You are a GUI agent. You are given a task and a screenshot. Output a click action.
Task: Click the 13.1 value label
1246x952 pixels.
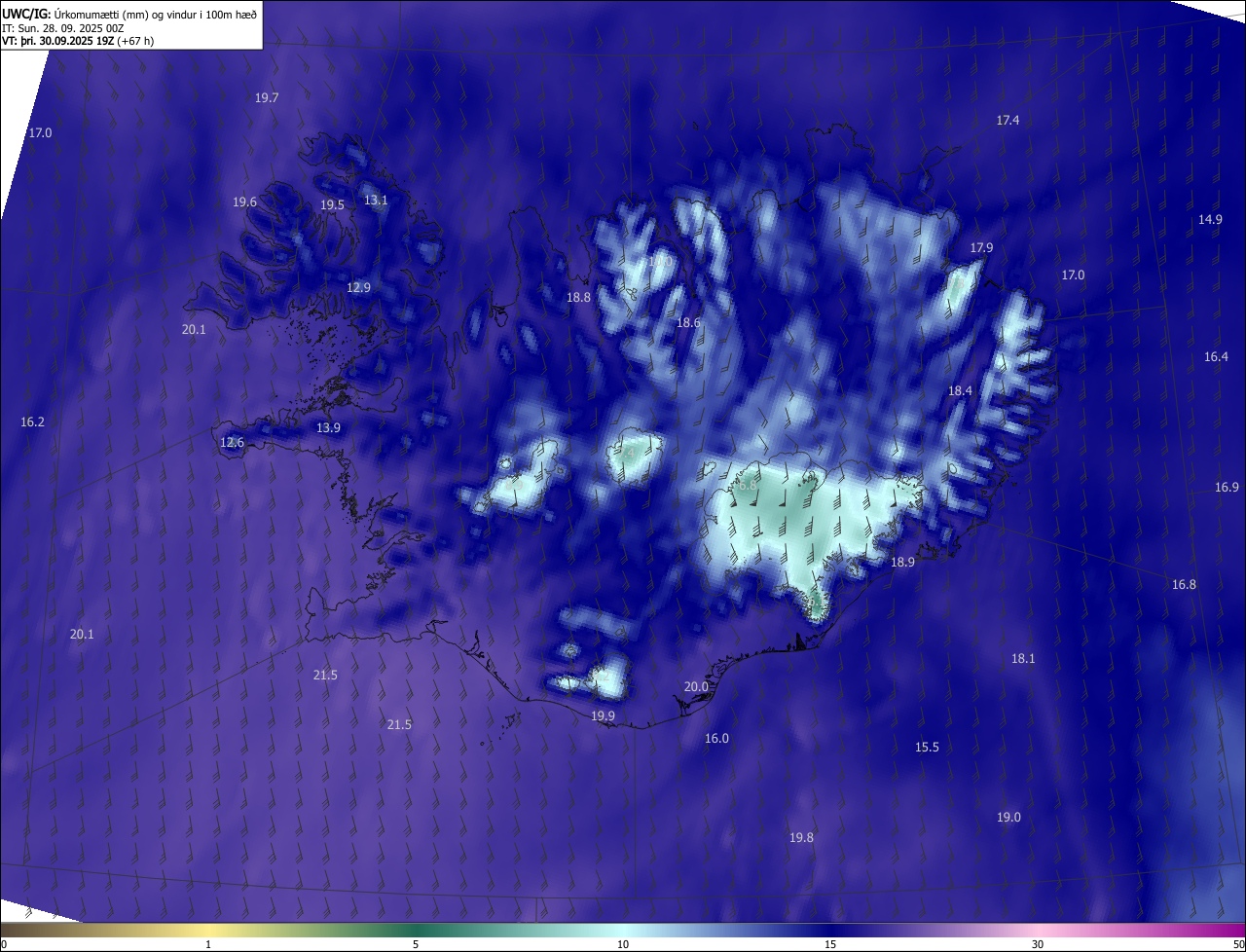(376, 201)
